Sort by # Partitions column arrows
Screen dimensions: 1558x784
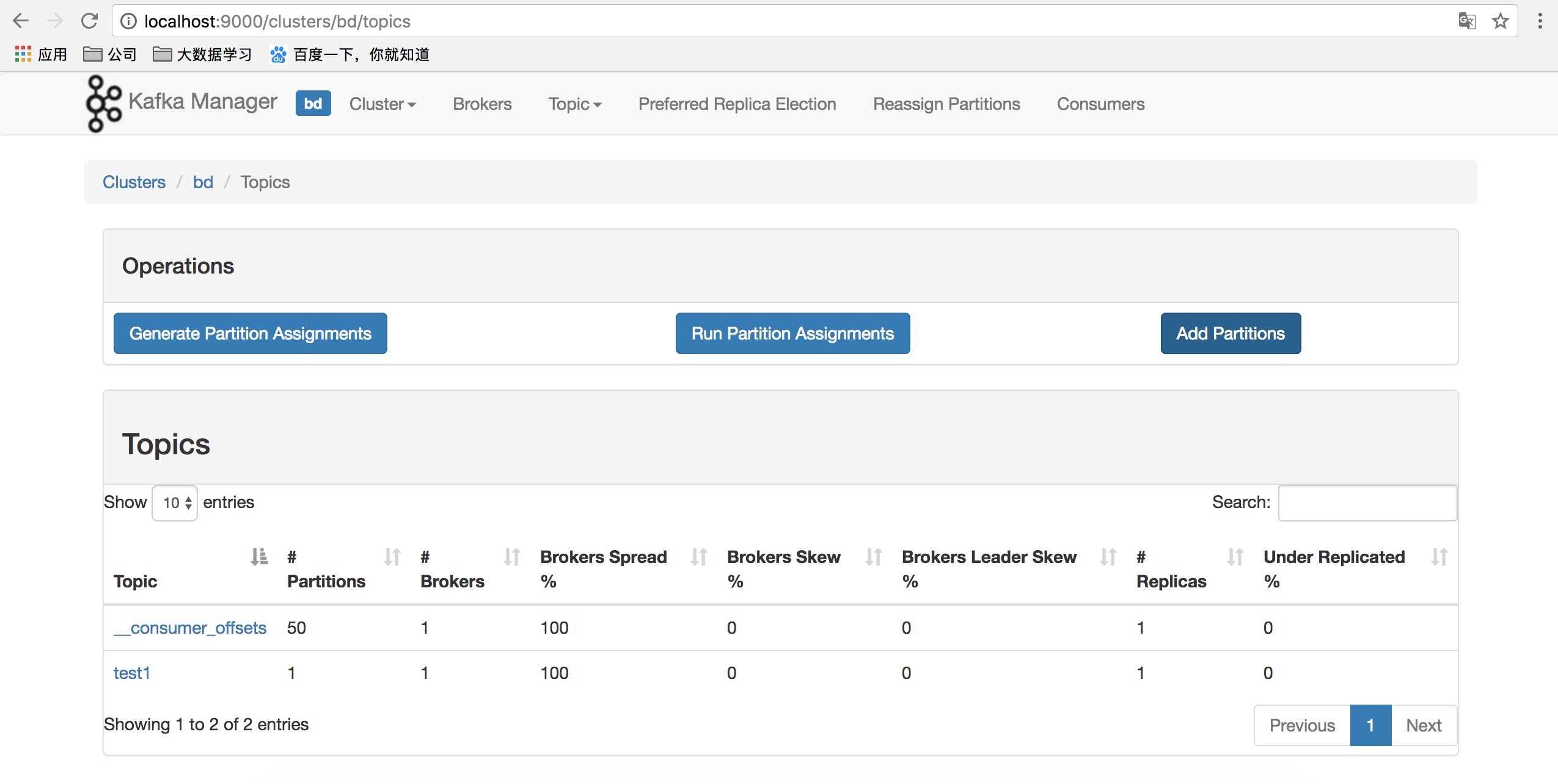coord(392,556)
